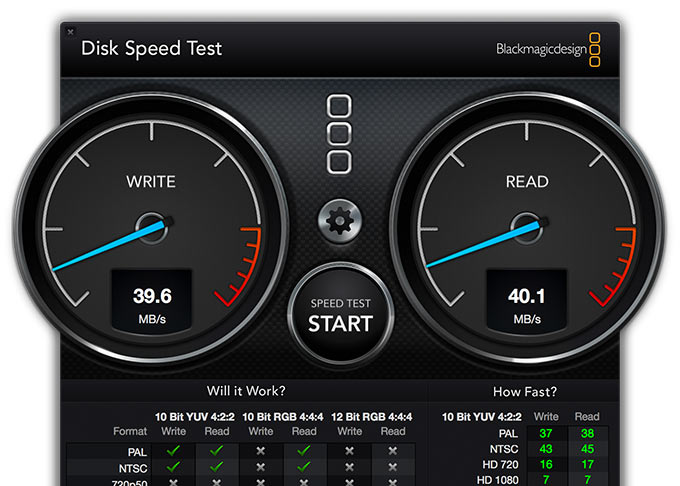Click PAL 10 Bit RGB read checkmark
This screenshot has height=486, width=680.
304,451
